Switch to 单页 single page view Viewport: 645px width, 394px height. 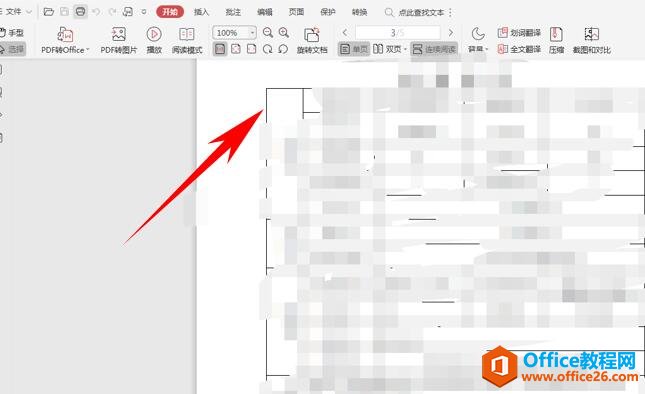354,49
